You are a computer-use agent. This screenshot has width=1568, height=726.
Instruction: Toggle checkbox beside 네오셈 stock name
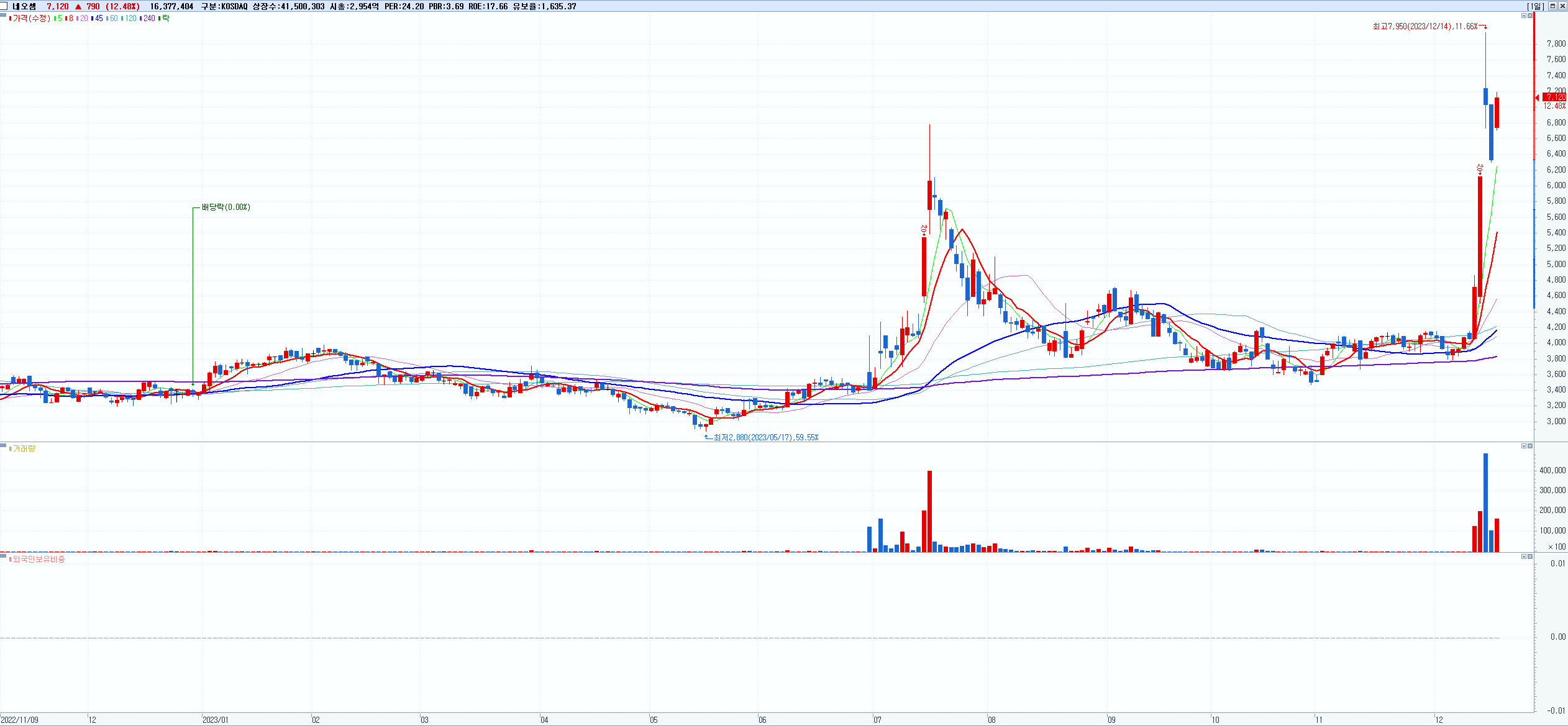(x=5, y=6)
